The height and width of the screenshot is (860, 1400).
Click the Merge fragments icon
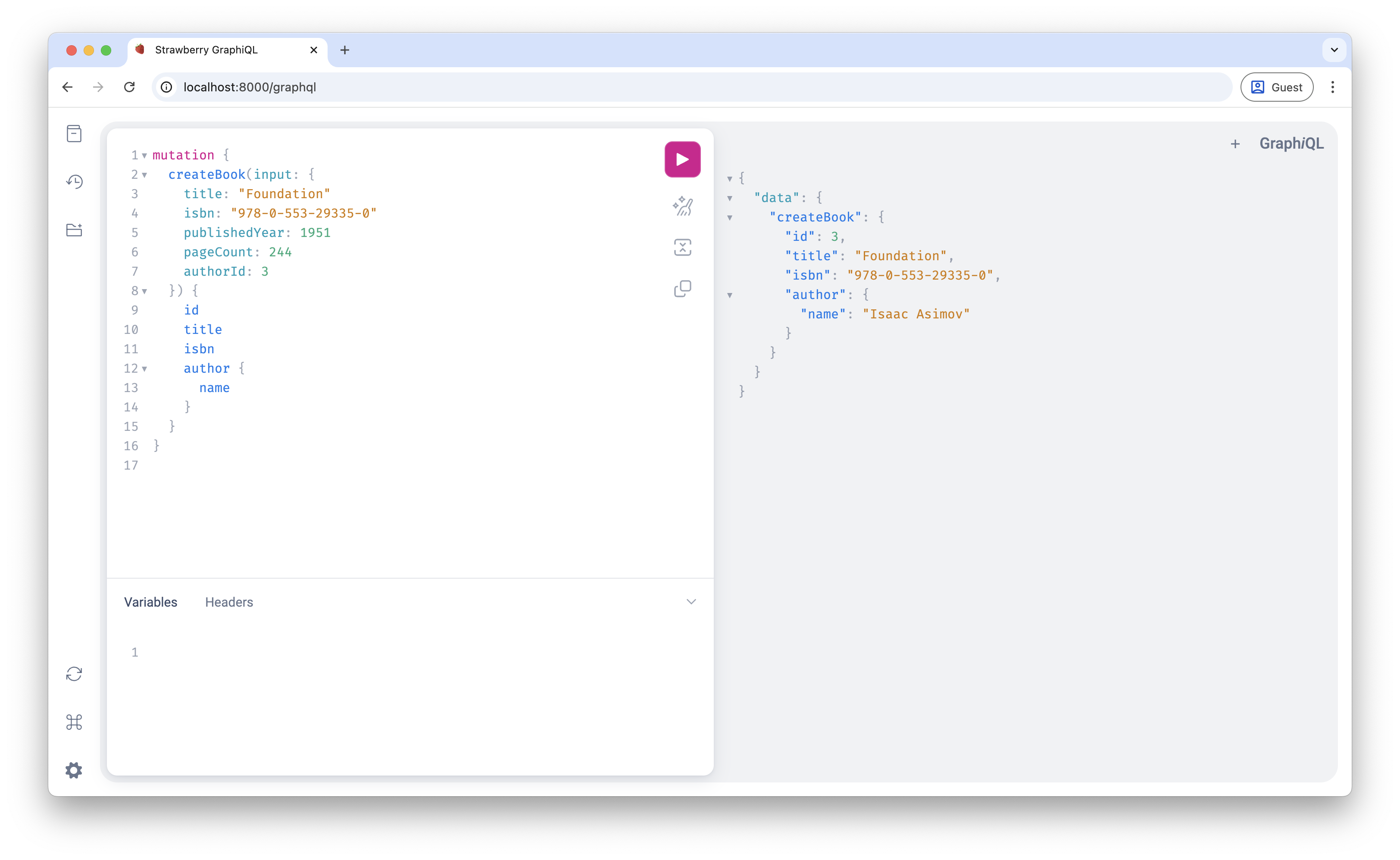pos(682,247)
